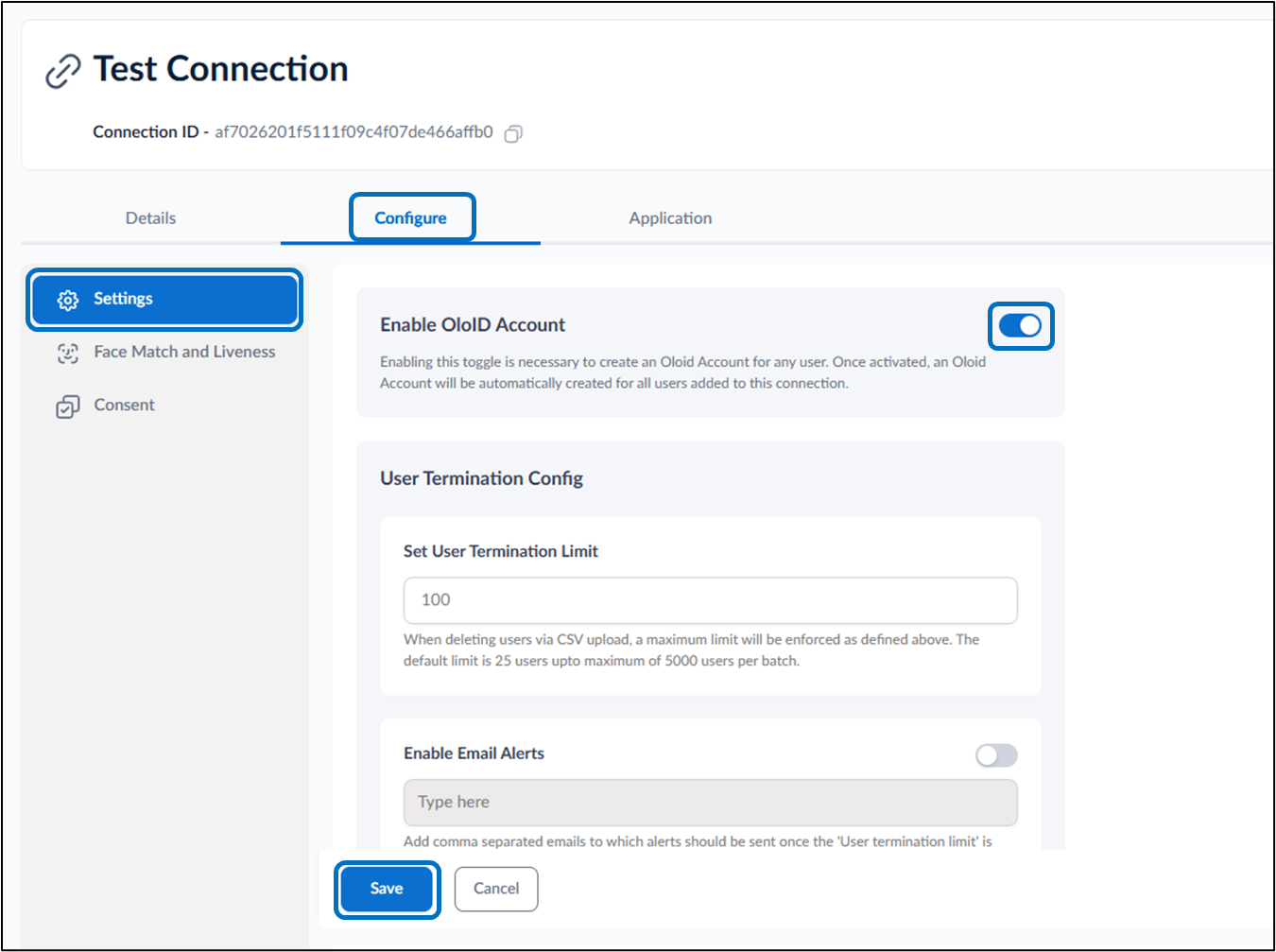This screenshot has height=952, width=1276.
Task: Click the 'Enable OloID Account' heading
Action: (x=473, y=324)
